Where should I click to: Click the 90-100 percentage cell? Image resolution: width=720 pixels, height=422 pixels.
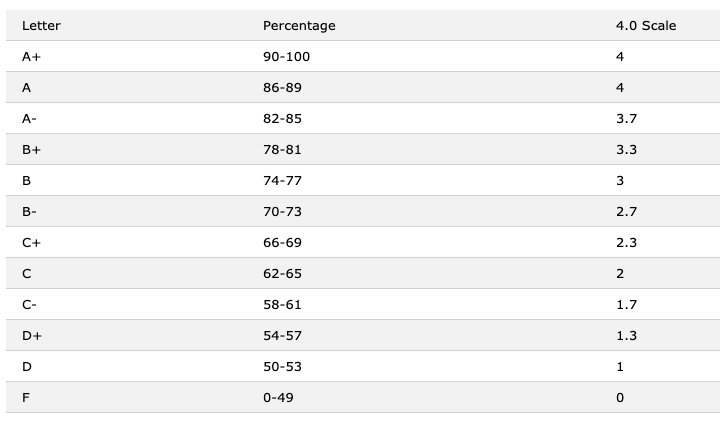click(x=286, y=57)
